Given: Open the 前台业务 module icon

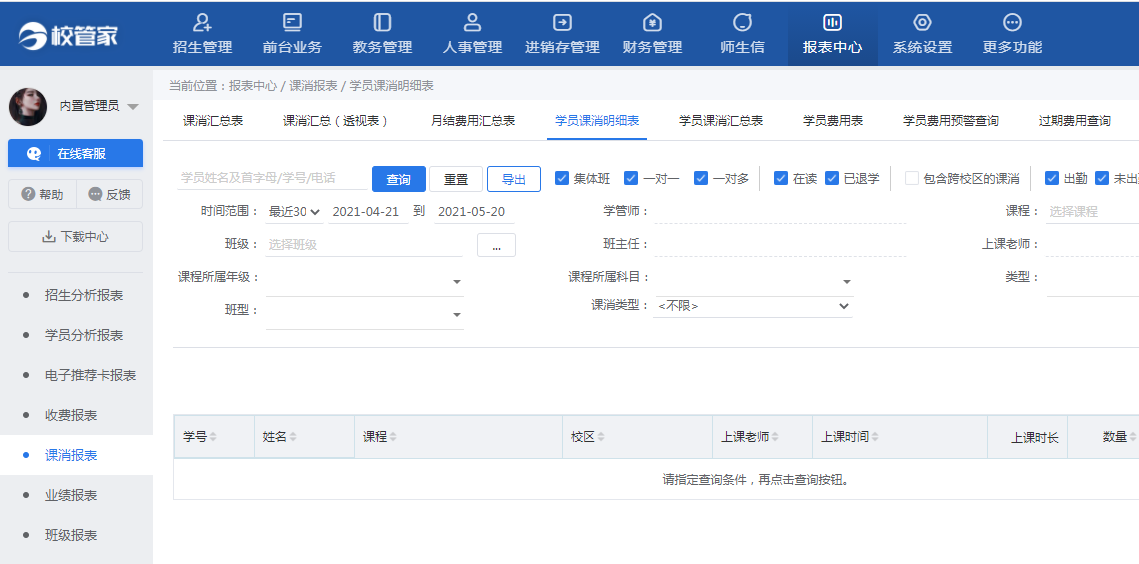Looking at the screenshot, I should [x=292, y=23].
